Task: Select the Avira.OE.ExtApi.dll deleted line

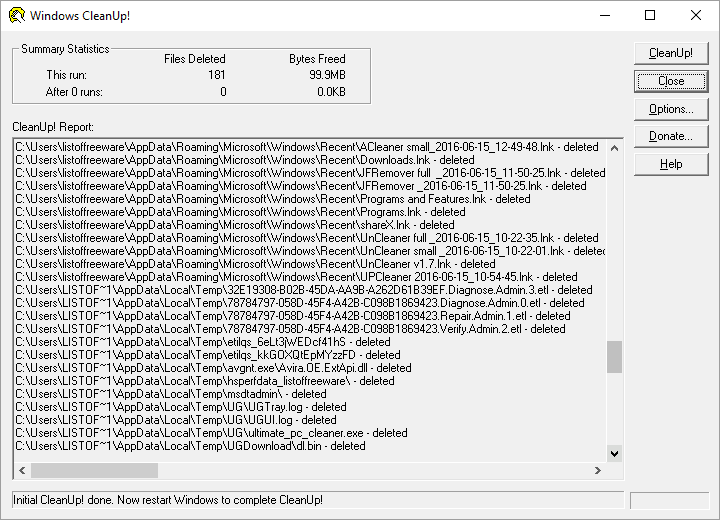Action: (213, 368)
